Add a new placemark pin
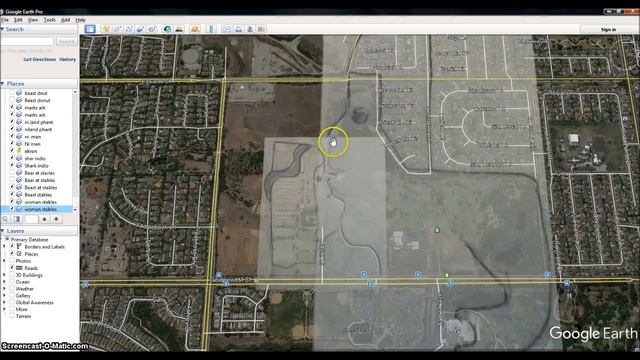Image resolution: width=640 pixels, height=360 pixels. click(x=106, y=29)
